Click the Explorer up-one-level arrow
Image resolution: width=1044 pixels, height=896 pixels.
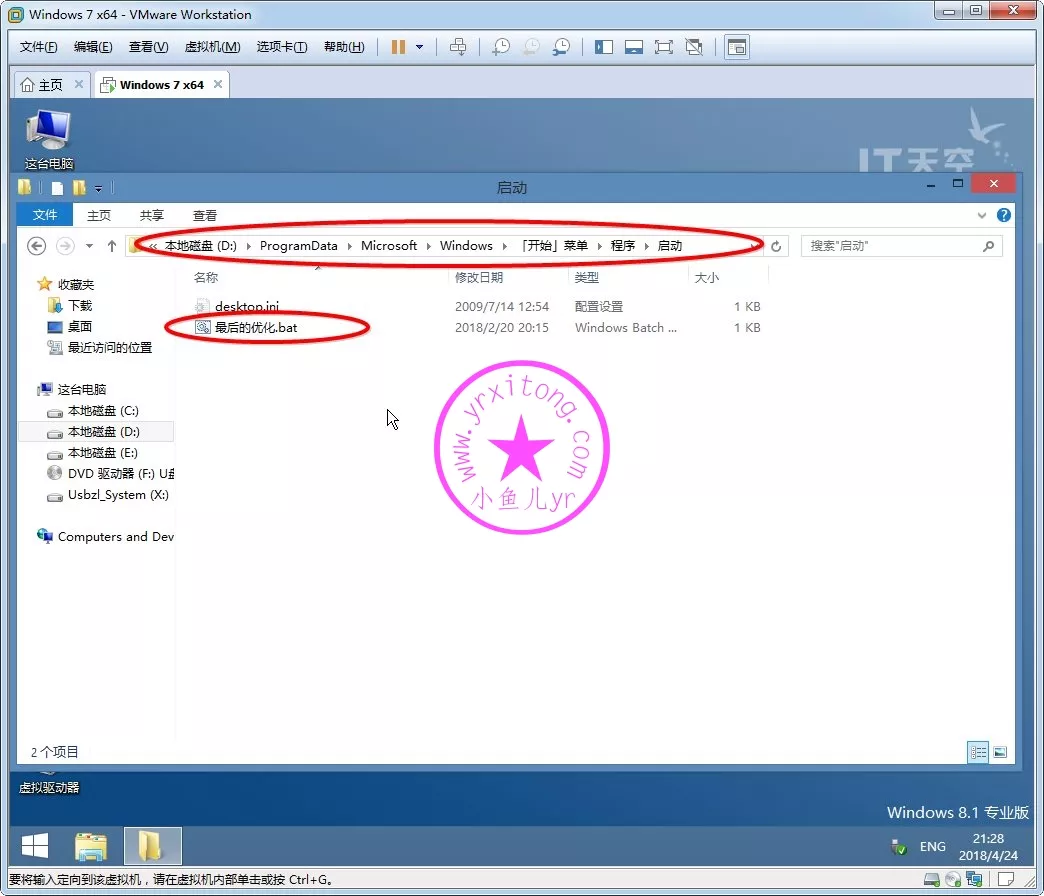112,246
